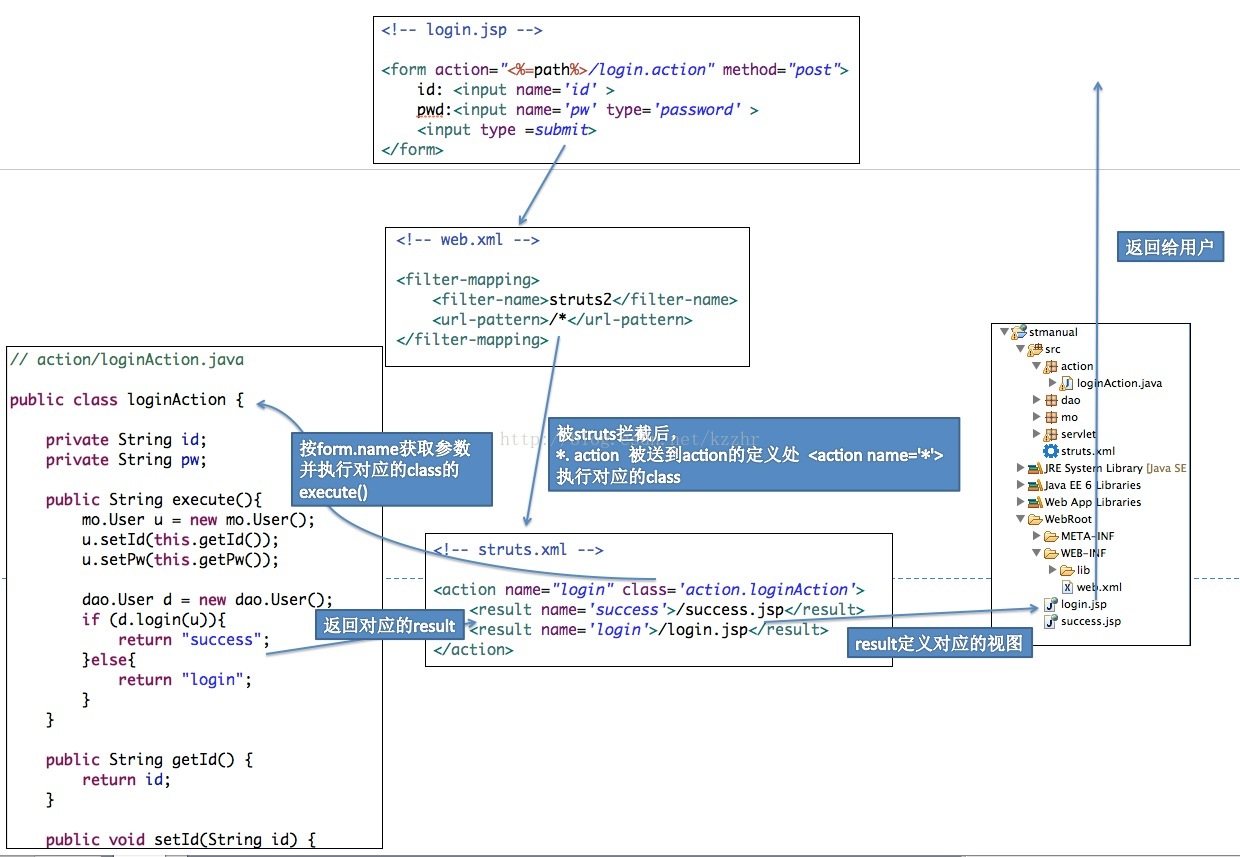Viewport: 1240px width, 857px height.
Task: Expand JRE System Library arrow
Action: pos(1021,468)
